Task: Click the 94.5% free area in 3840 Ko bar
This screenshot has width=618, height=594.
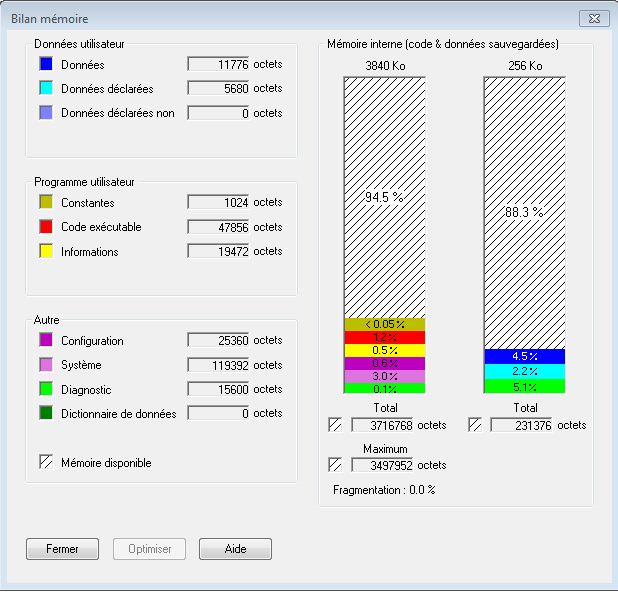Action: [x=385, y=197]
